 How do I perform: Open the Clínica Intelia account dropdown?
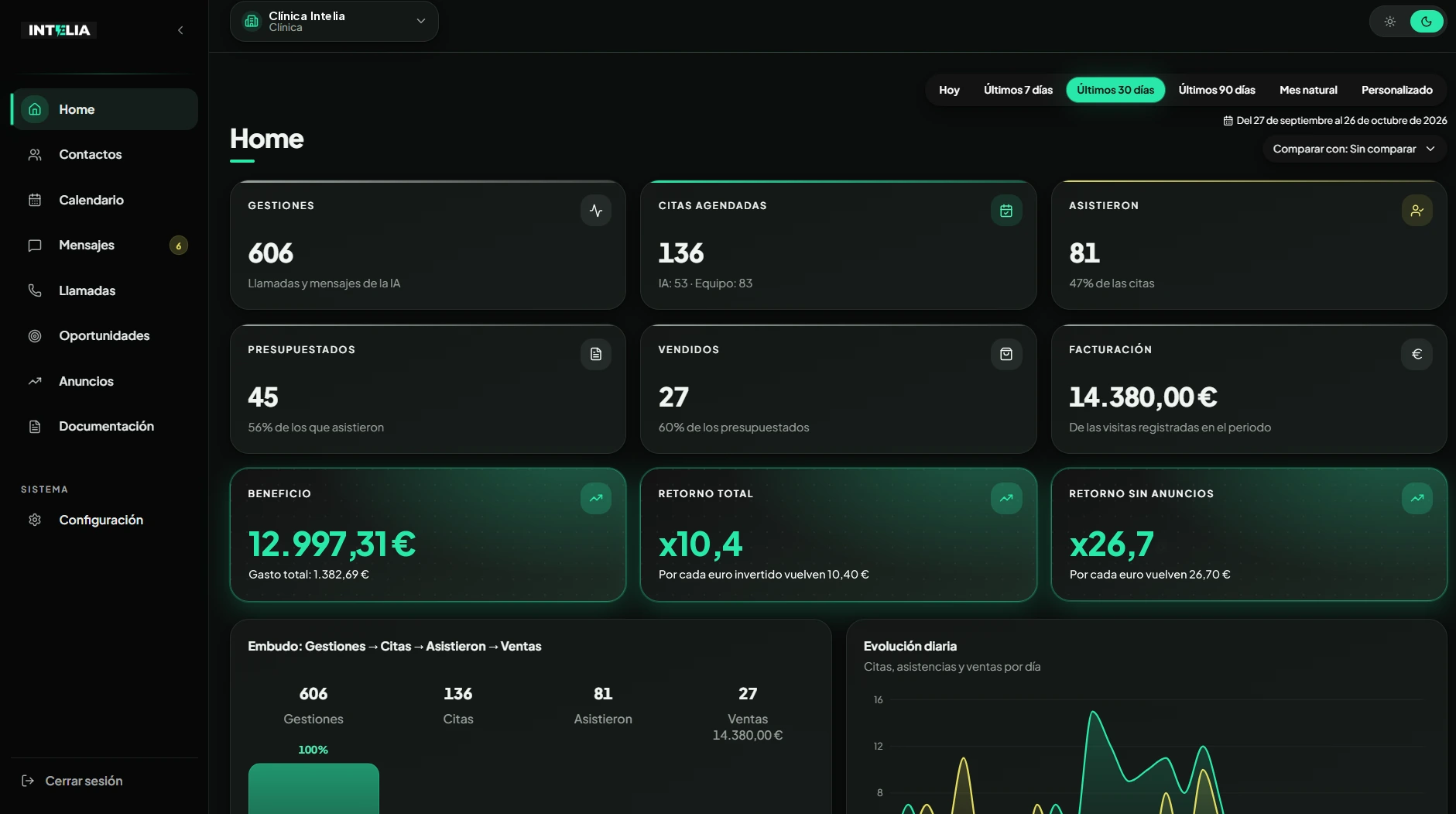click(334, 22)
